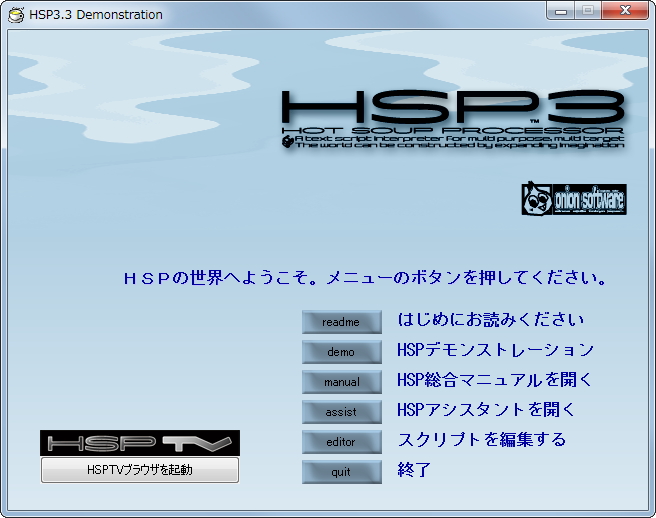
Task: Click the HSP TV banner logo
Action: pyautogui.click(x=140, y=443)
